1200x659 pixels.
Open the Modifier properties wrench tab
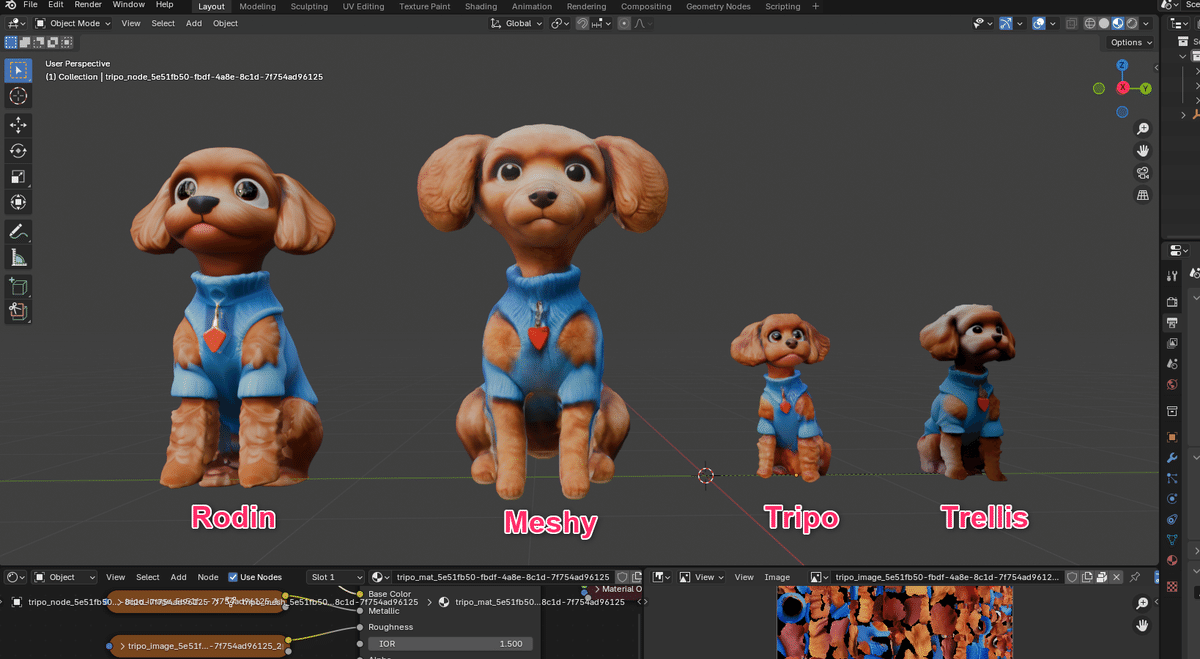(1172, 459)
